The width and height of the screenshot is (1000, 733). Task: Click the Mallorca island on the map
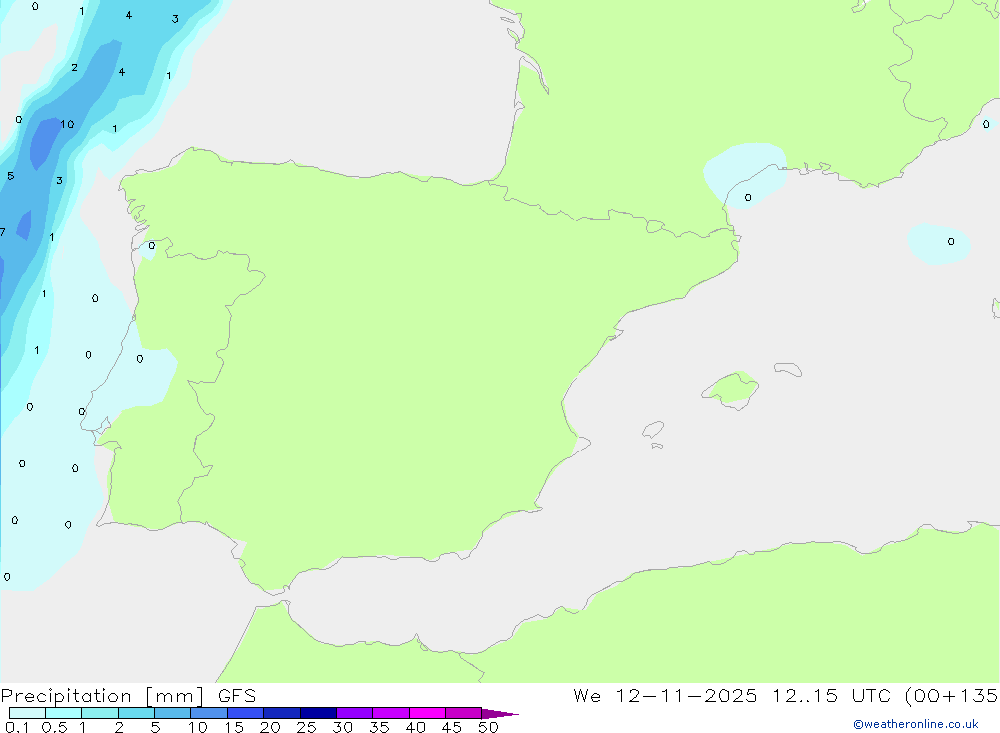[x=731, y=389]
